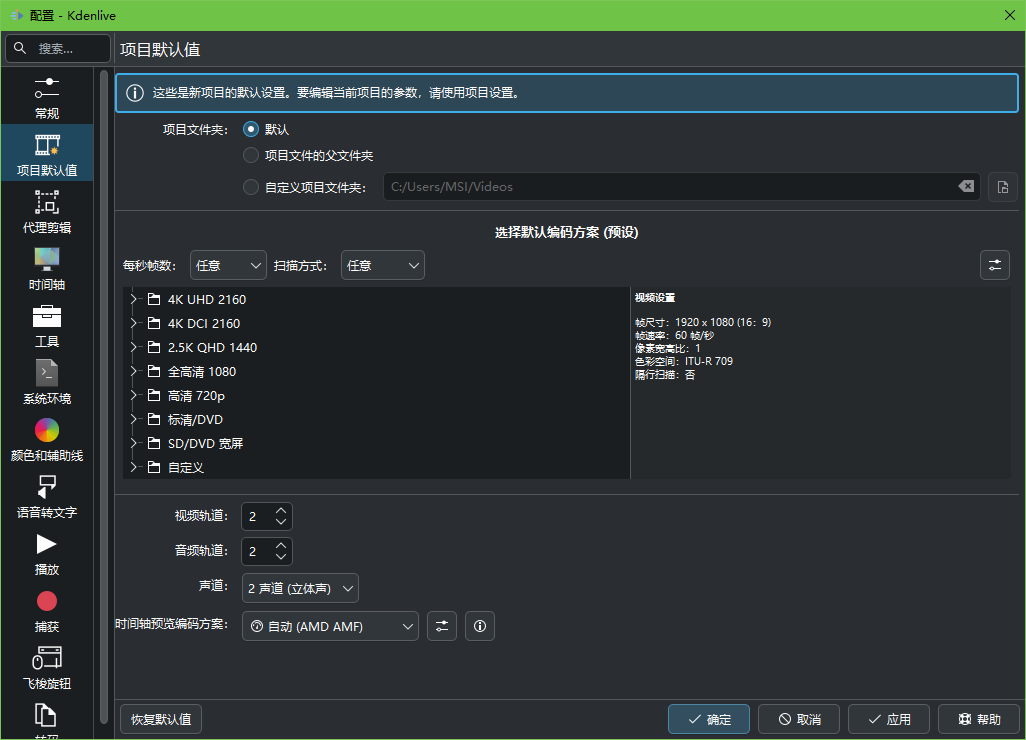This screenshot has height=740, width=1026.
Task: Click the browse icon beside custom project folder
Action: click(x=1002, y=186)
